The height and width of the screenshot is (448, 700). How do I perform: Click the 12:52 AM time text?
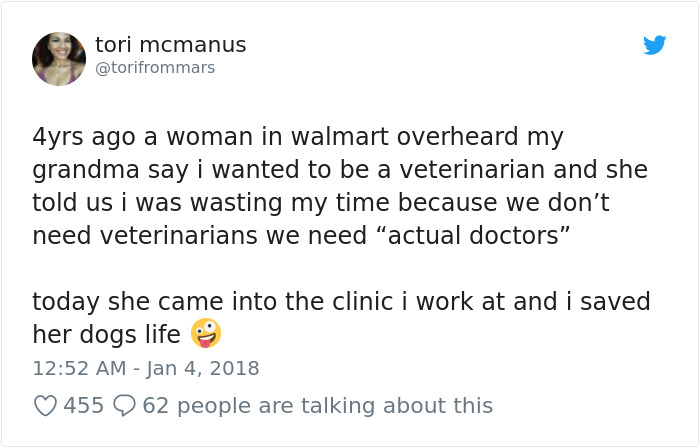(79, 369)
